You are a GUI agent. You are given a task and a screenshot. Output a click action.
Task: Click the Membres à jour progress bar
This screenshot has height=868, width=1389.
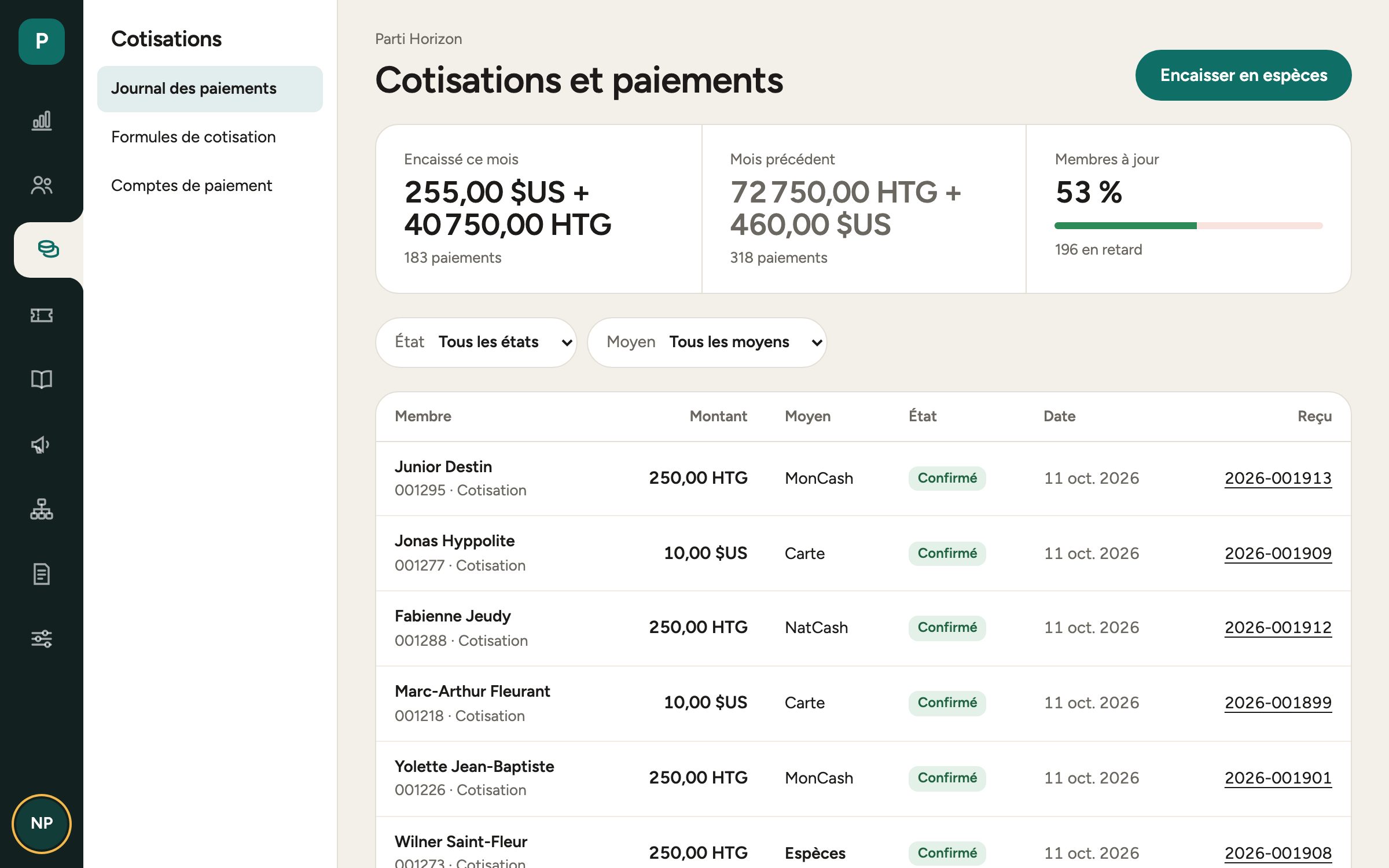tap(1188, 226)
